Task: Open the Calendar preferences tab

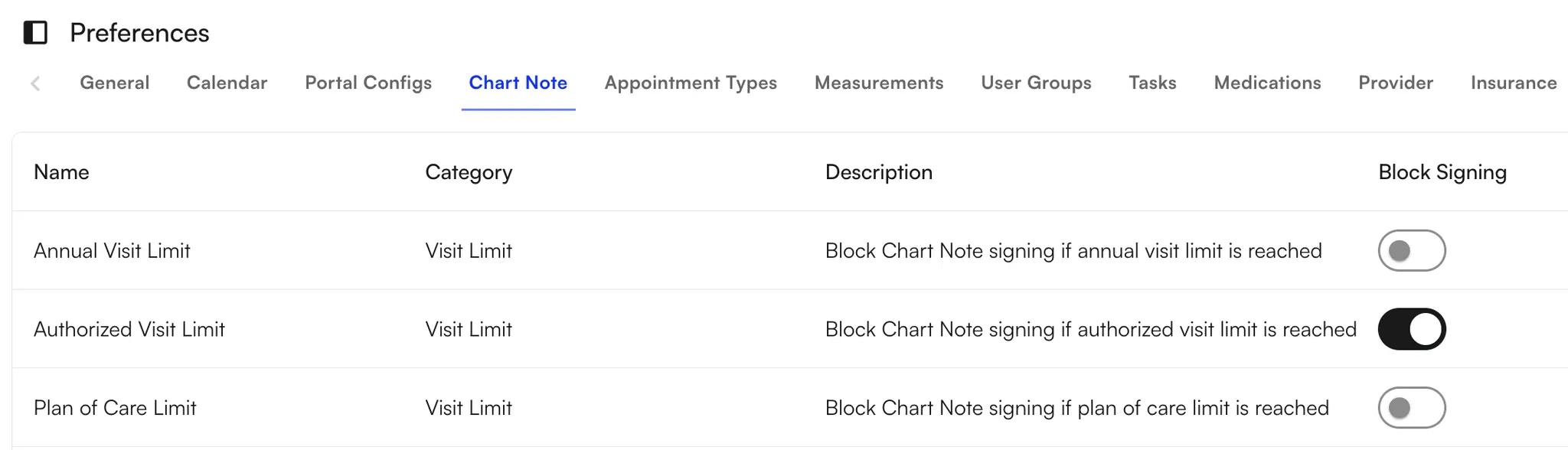Action: click(226, 83)
